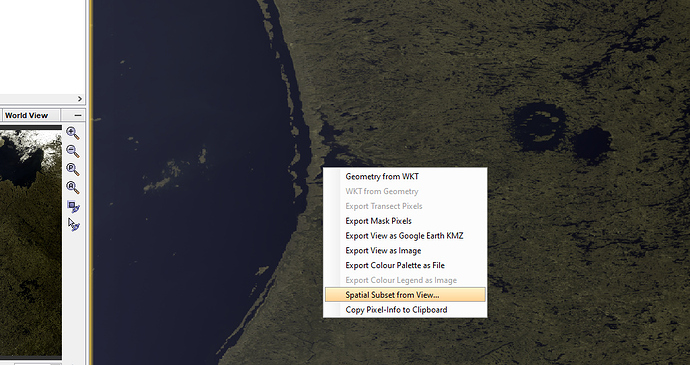
Task: Select Export View as Google Earth KMZ
Action: click(405, 236)
